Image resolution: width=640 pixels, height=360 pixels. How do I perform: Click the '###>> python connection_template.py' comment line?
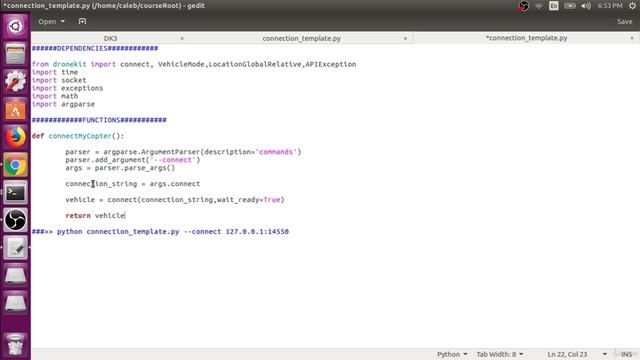160,231
